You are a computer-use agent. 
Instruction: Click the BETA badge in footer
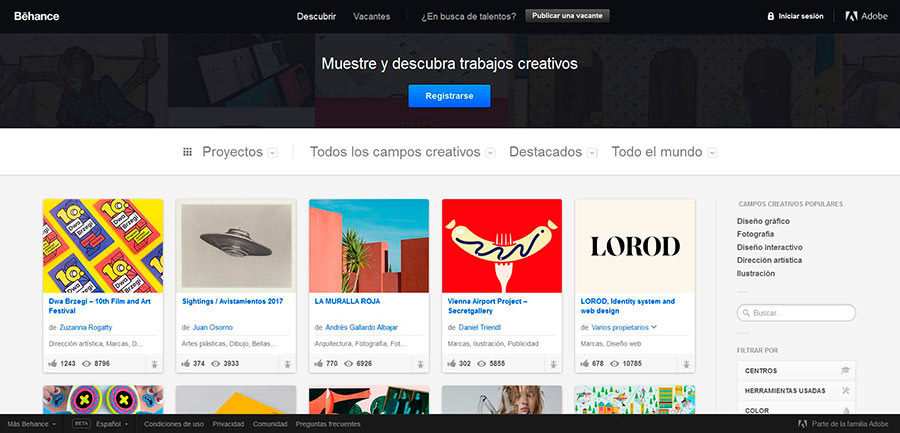(x=81, y=423)
